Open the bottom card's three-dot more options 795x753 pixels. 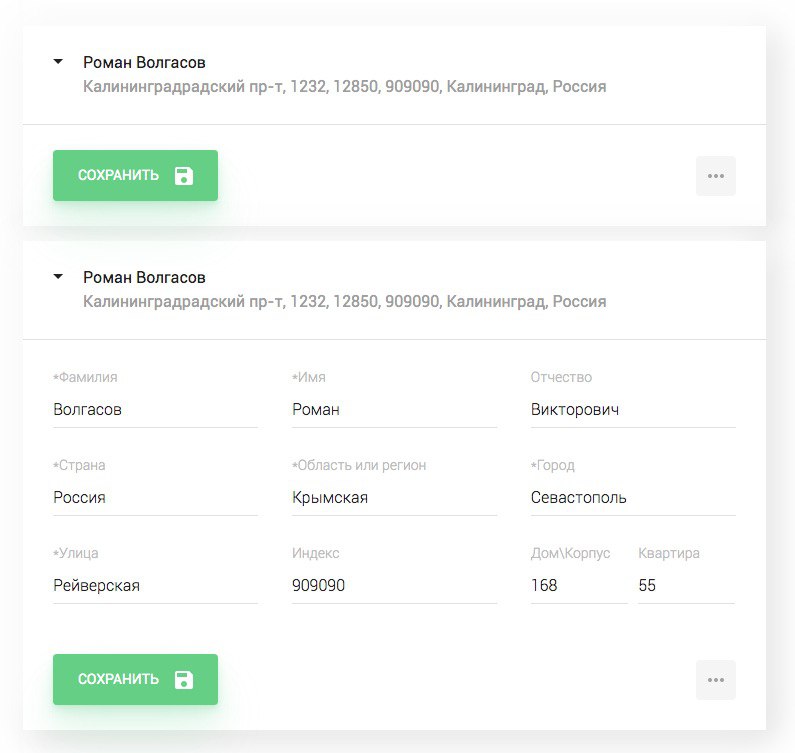coord(715,680)
